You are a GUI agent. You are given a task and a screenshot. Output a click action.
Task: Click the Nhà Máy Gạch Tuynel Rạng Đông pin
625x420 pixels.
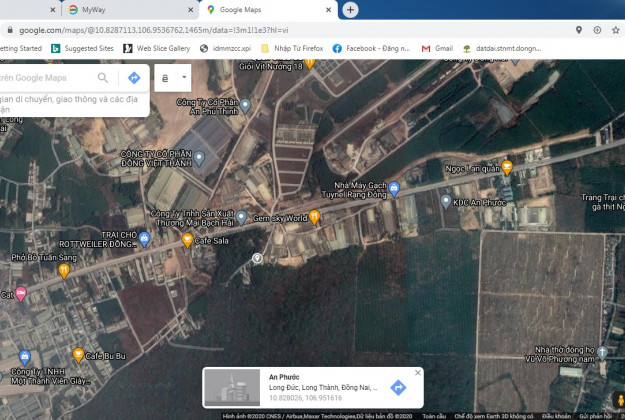394,189
